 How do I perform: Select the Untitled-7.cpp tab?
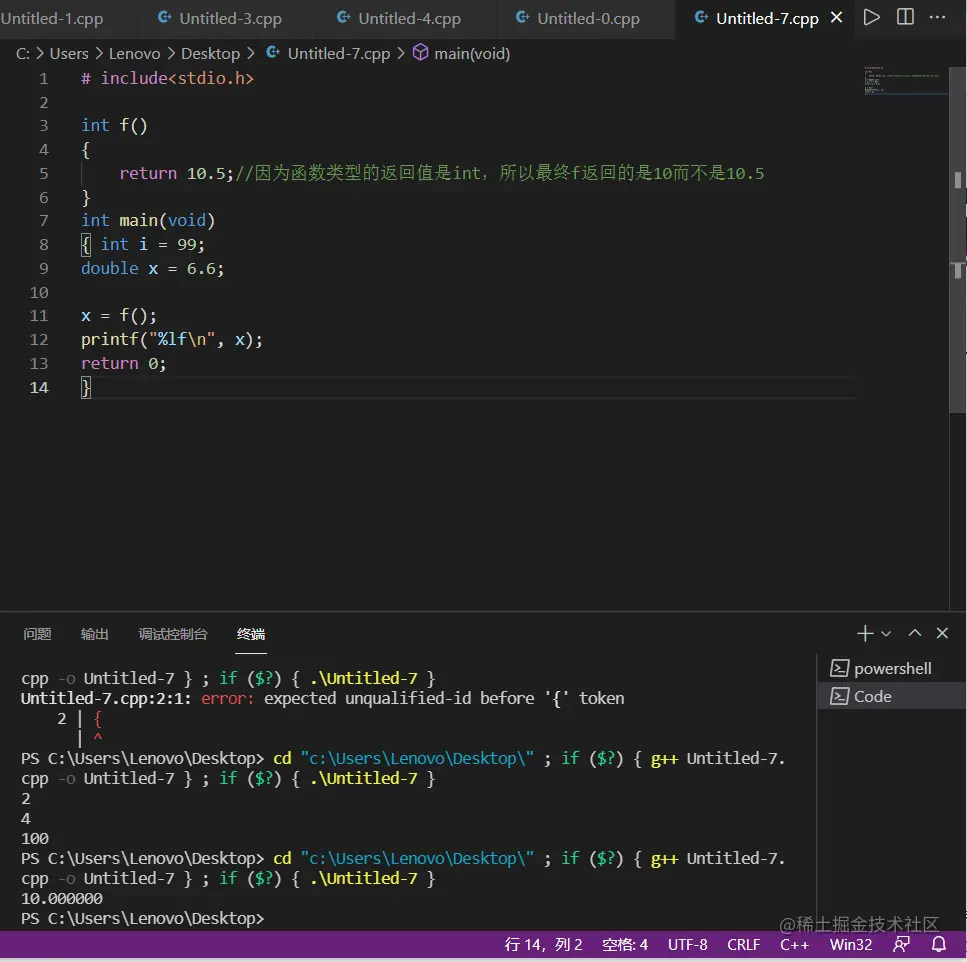[x=767, y=18]
